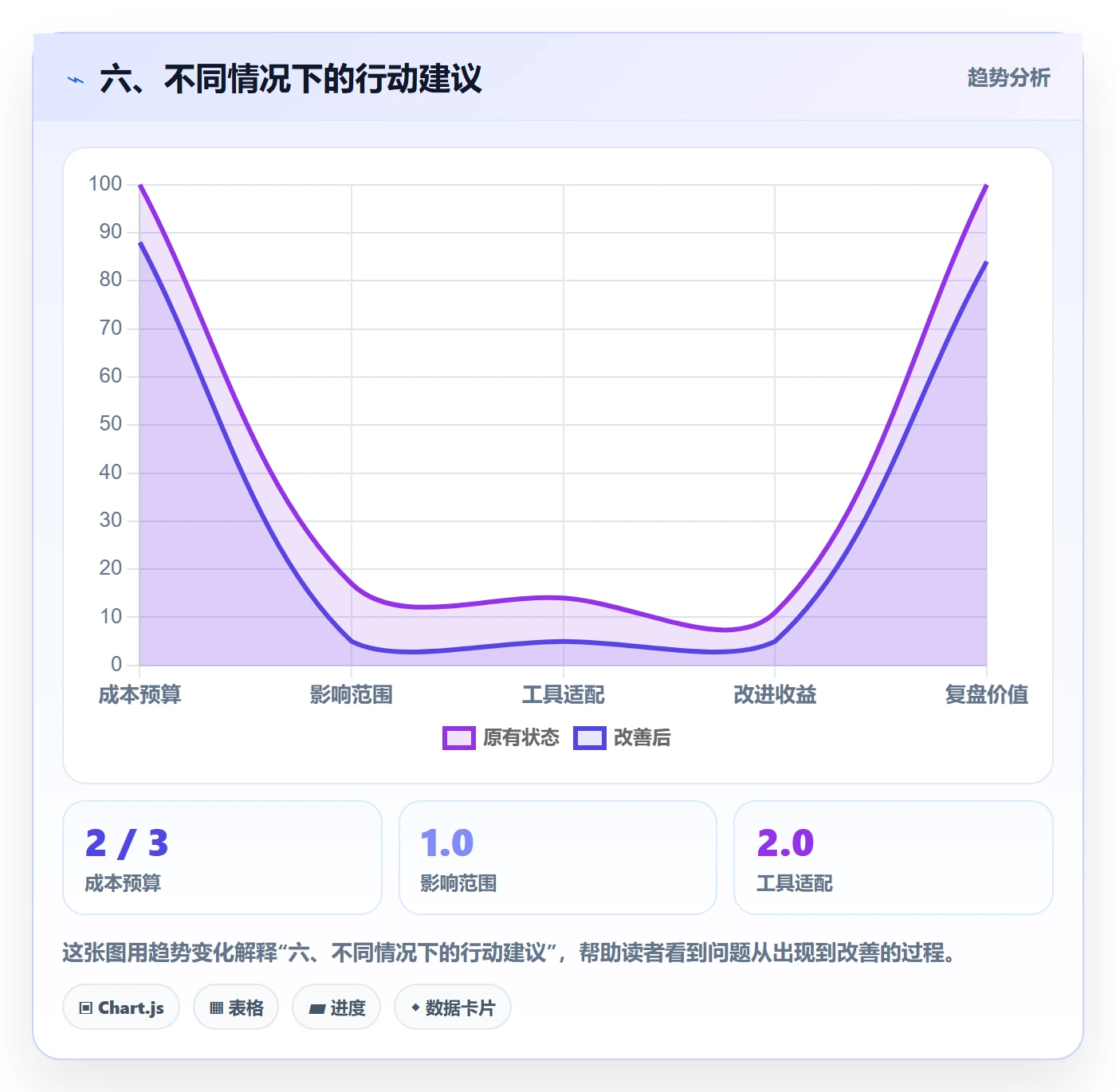Select the 数据卡片 tag chip
Viewport: 1116px width, 1092px height.
click(453, 1008)
